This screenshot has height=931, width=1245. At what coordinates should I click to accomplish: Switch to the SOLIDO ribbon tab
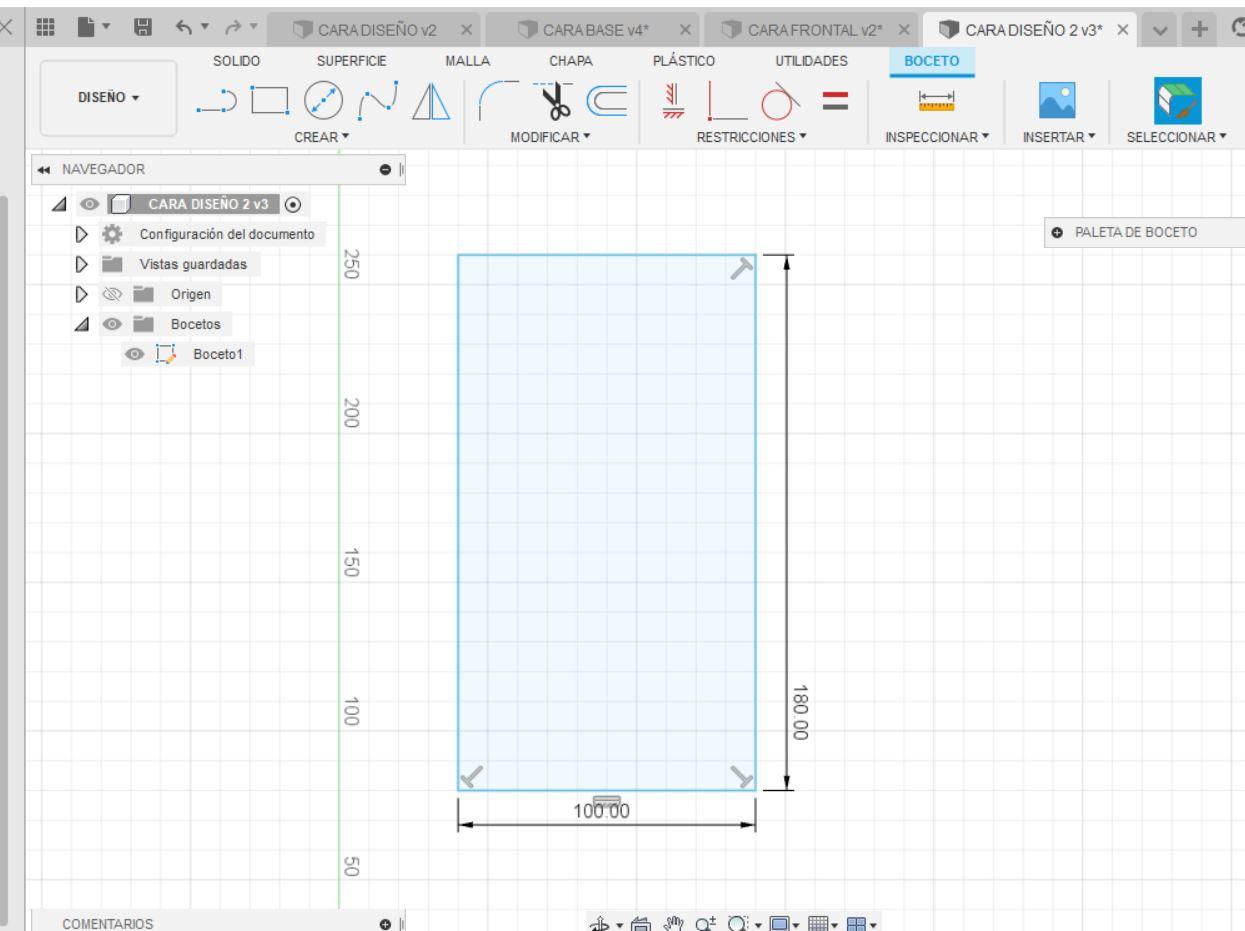pyautogui.click(x=236, y=62)
